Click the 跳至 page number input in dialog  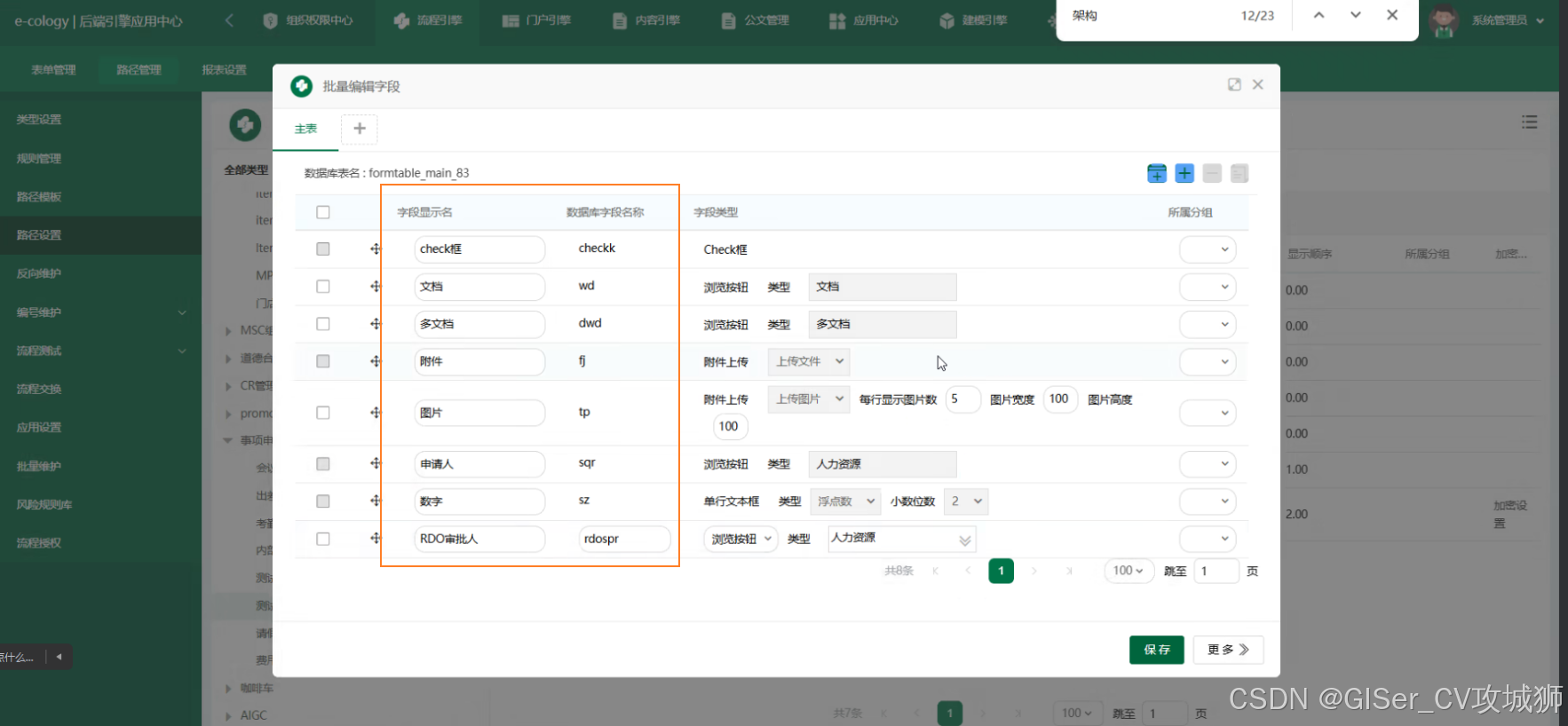(x=1216, y=571)
